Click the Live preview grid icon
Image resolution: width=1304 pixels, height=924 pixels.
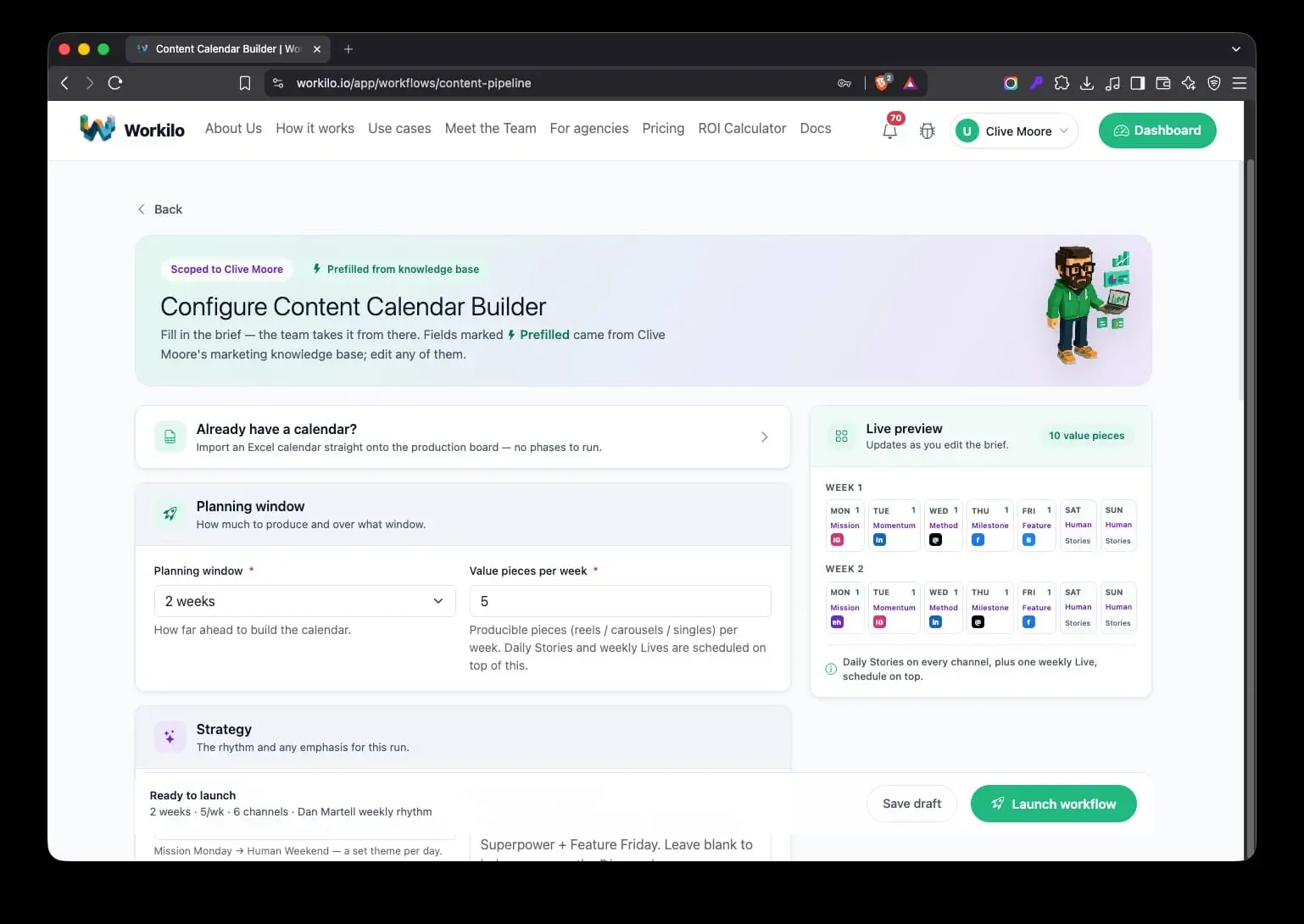click(842, 436)
